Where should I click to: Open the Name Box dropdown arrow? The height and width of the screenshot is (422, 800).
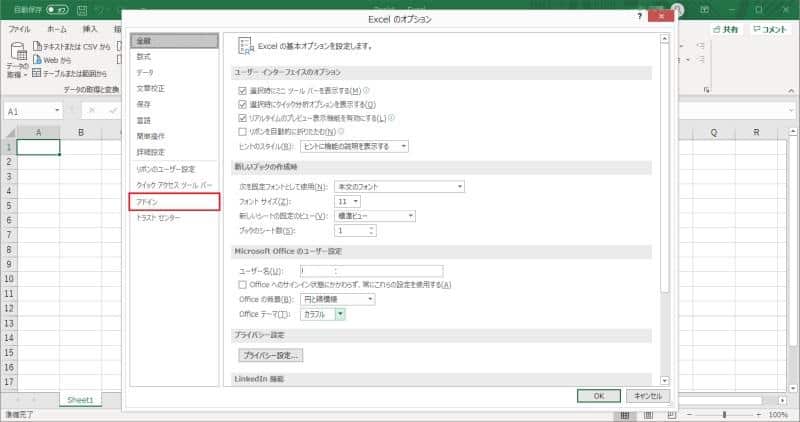(57, 111)
